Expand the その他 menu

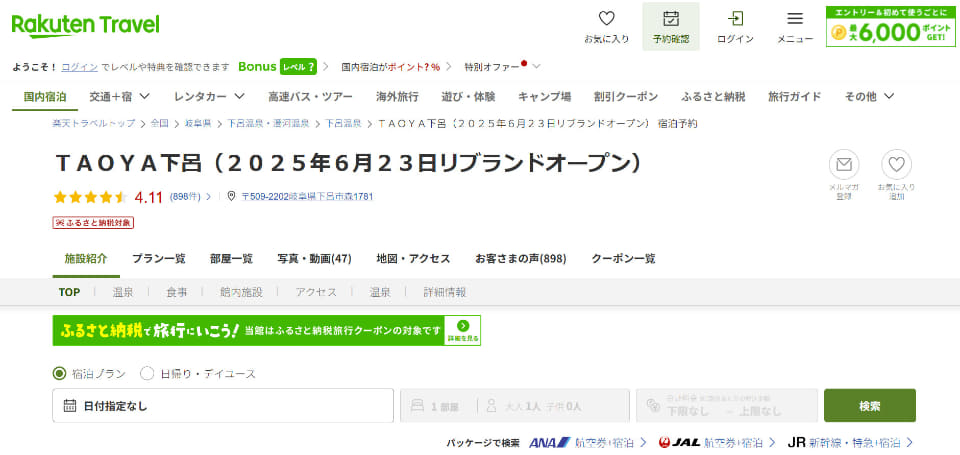click(869, 97)
